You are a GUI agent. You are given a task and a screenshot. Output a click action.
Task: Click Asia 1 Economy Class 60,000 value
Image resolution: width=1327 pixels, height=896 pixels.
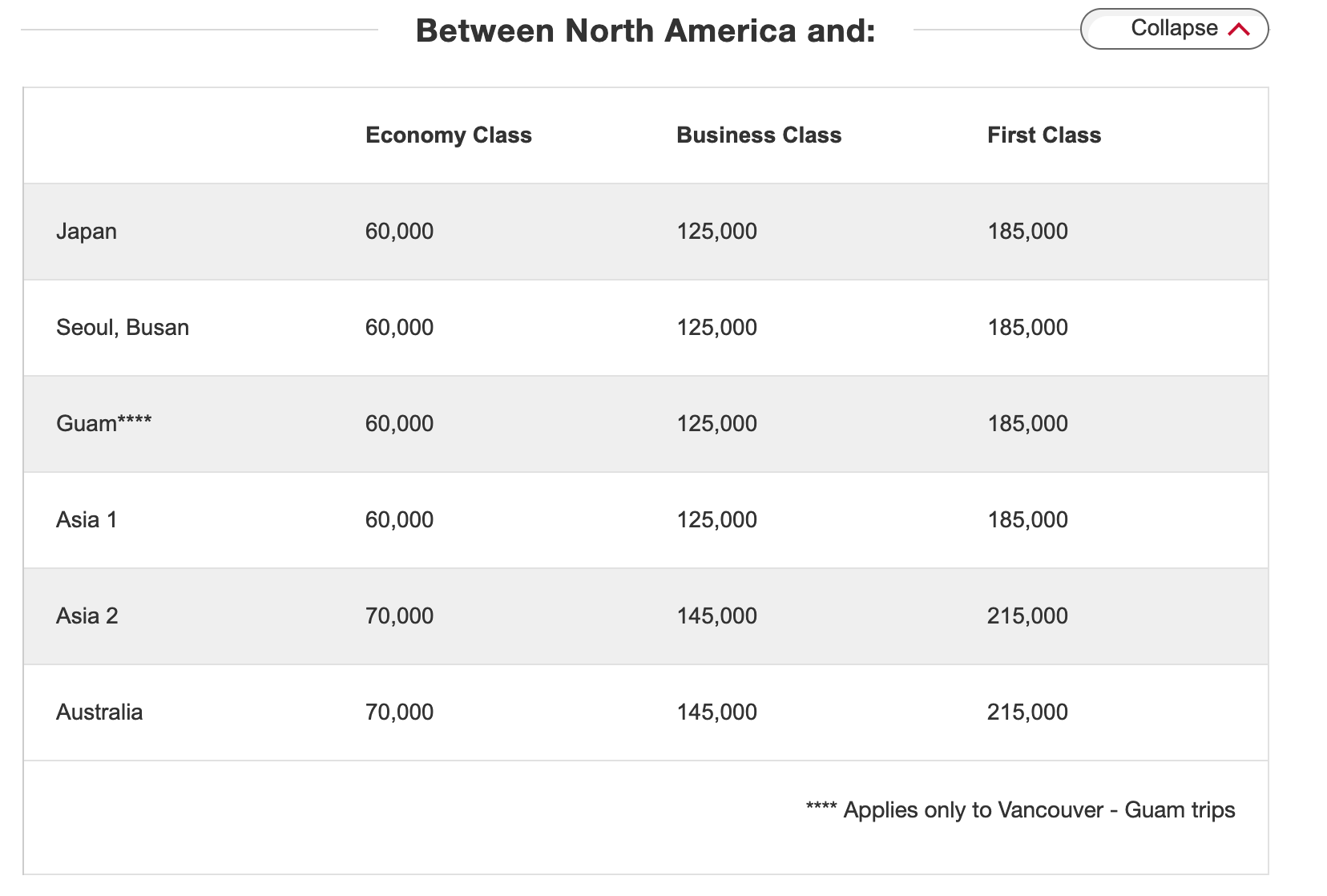coord(399,520)
